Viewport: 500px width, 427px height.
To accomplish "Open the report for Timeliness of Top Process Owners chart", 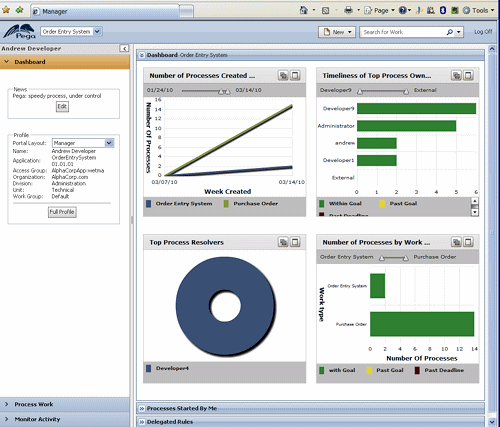I will 456,75.
